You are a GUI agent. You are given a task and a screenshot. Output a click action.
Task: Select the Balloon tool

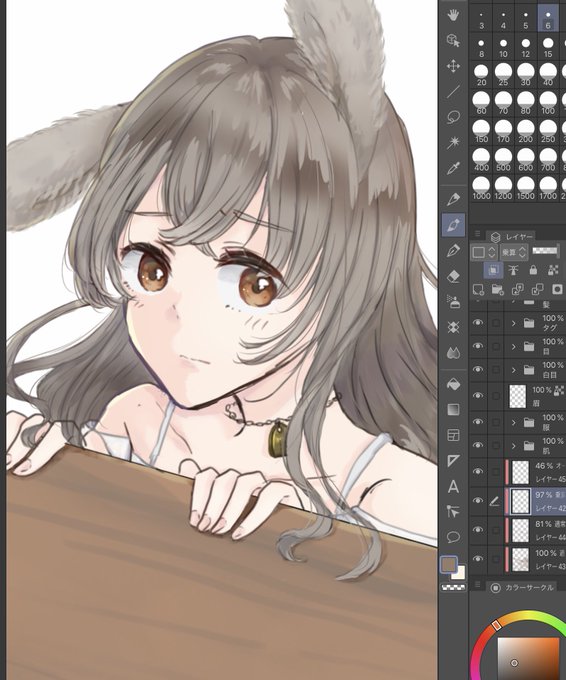[453, 537]
